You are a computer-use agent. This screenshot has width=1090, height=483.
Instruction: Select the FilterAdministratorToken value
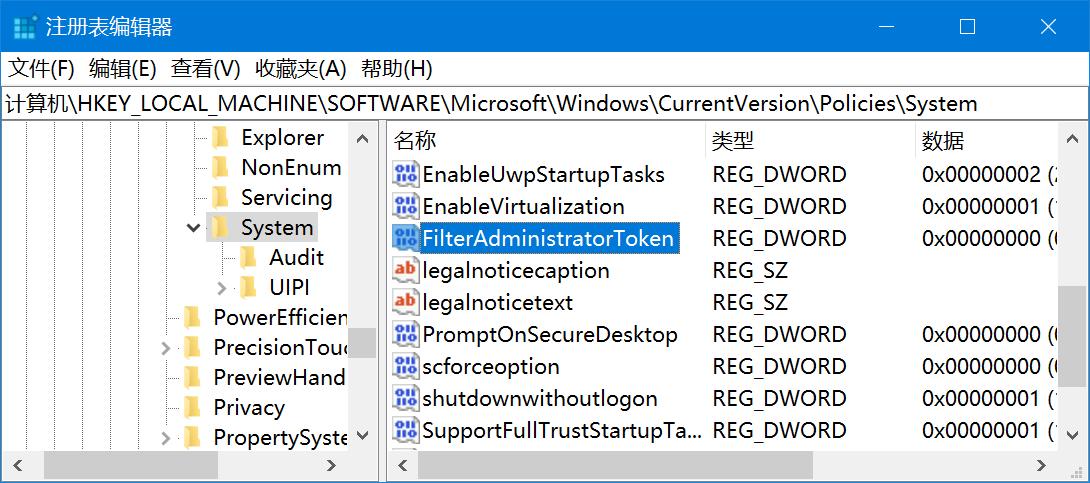(x=548, y=239)
